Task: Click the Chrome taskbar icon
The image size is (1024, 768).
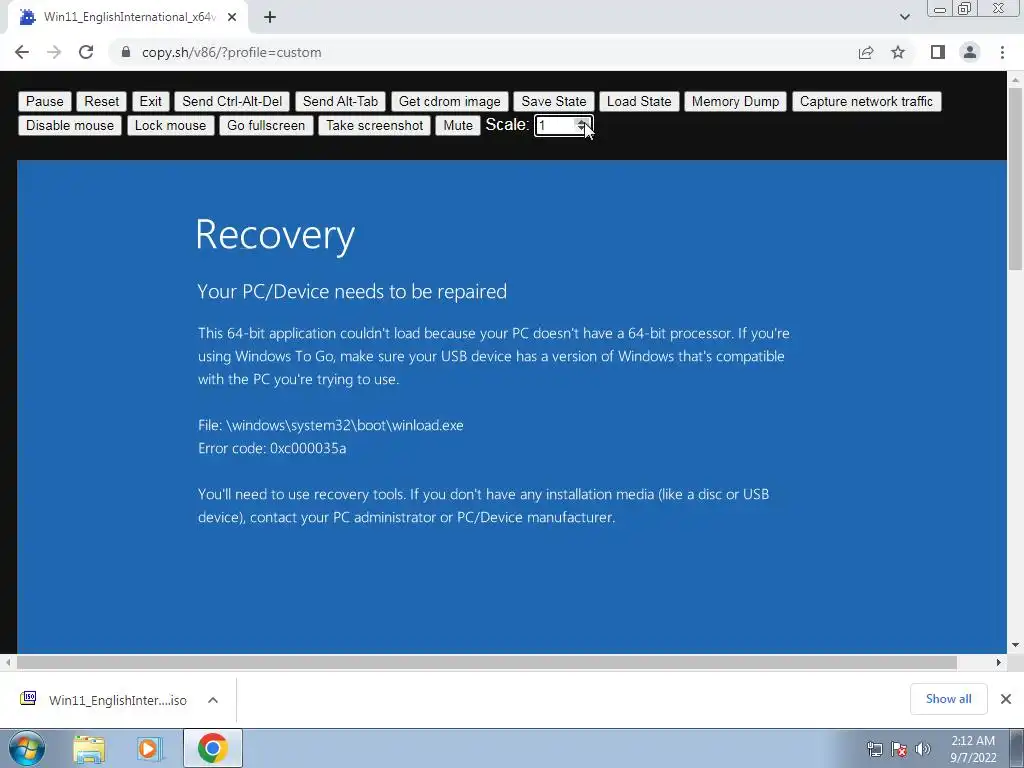Action: tap(212, 748)
